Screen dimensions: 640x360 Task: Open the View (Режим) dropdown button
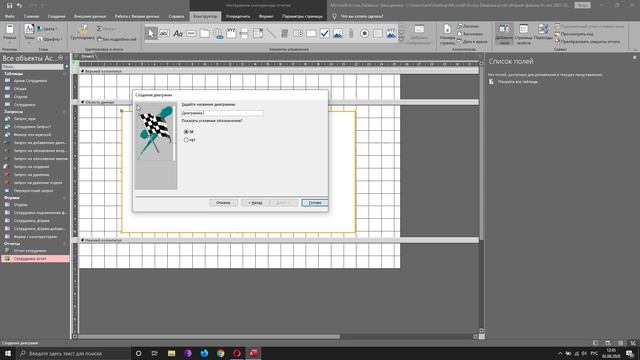(9, 33)
